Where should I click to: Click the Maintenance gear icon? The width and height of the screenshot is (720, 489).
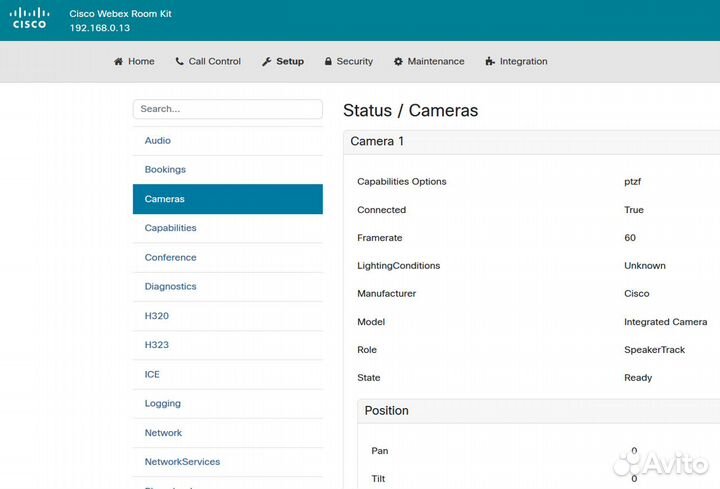[398, 62]
